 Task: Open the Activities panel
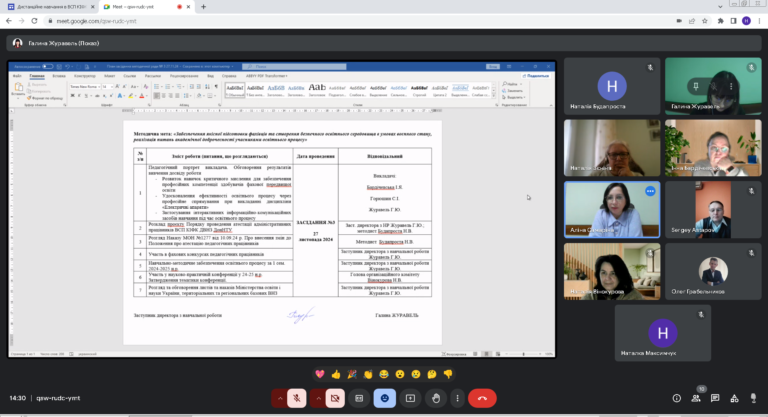point(734,398)
